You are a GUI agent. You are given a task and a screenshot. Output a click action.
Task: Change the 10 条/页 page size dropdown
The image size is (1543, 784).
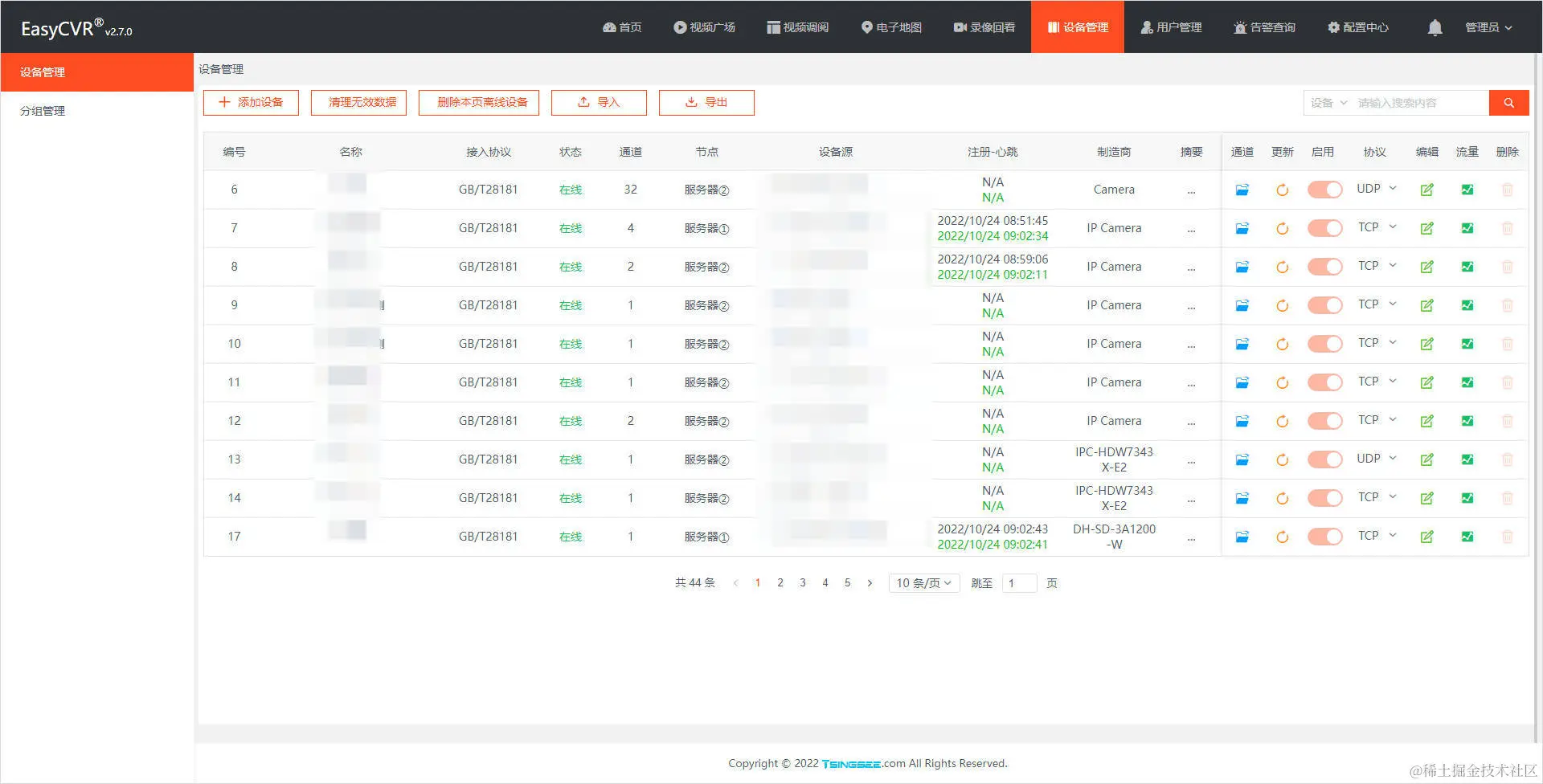tap(923, 583)
